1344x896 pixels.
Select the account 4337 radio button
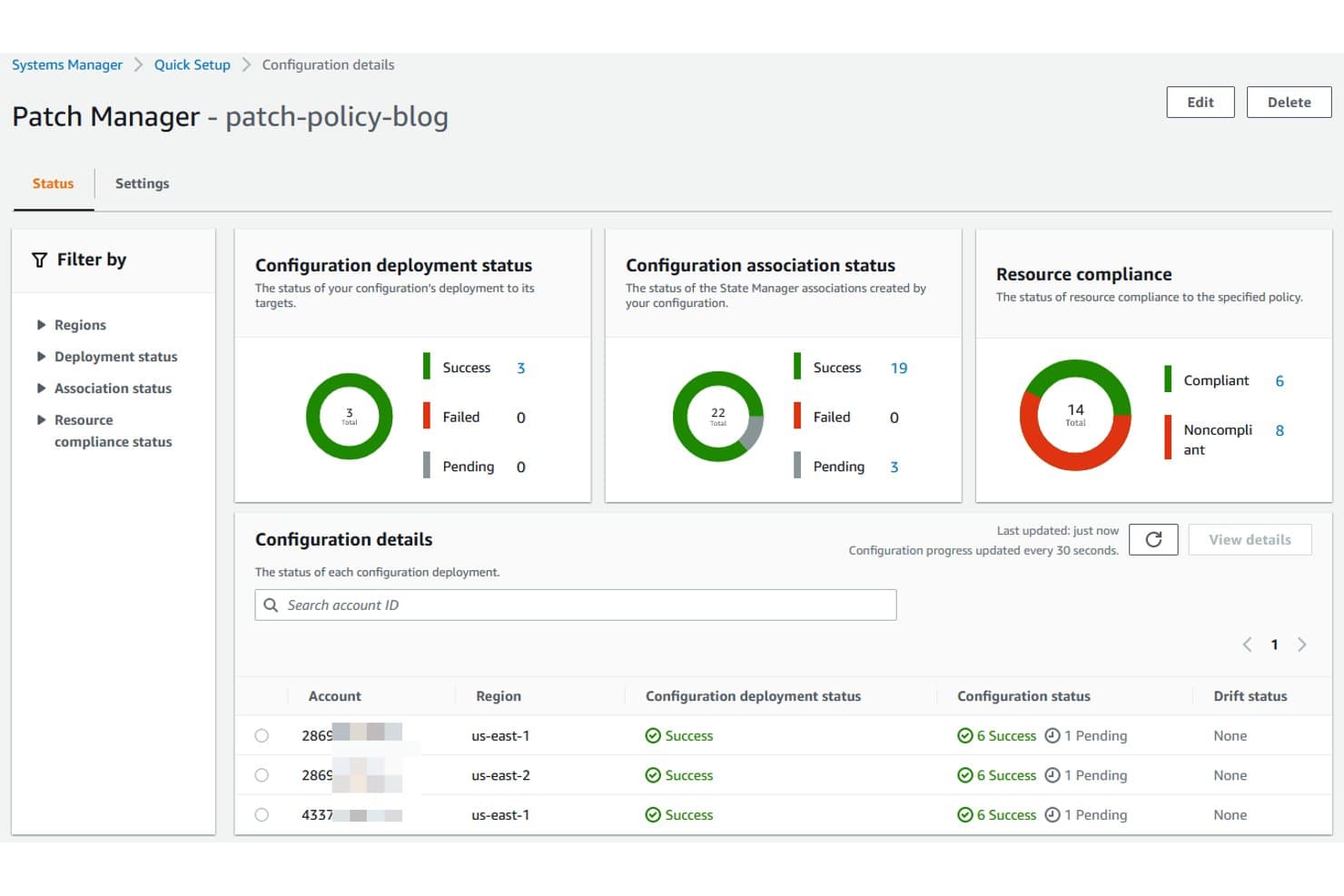(x=262, y=815)
